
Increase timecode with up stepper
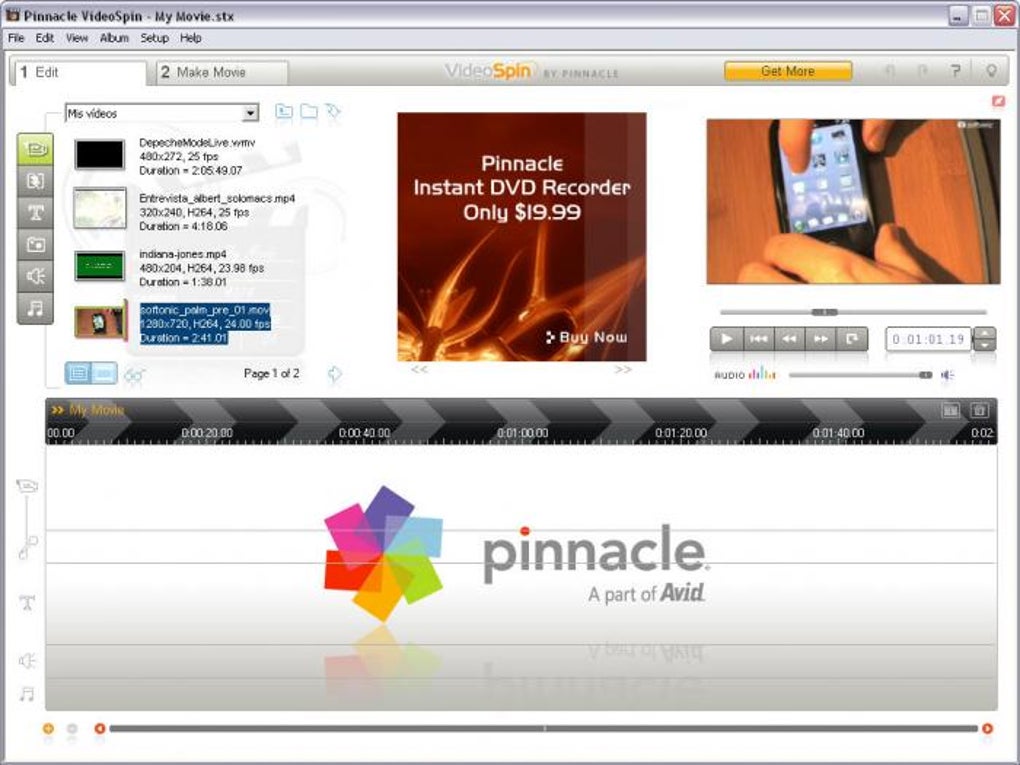click(x=984, y=333)
